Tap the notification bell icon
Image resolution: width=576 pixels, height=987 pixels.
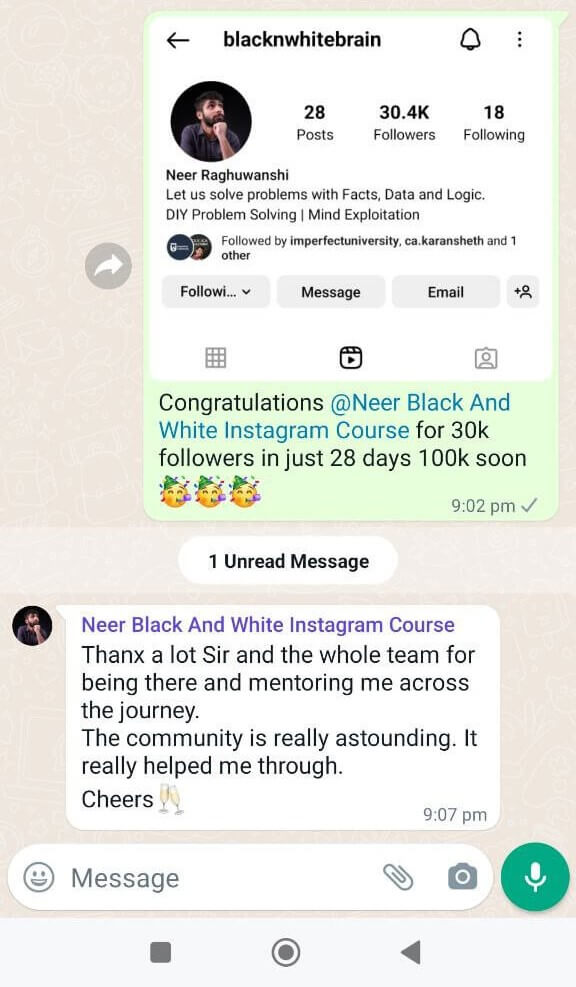[470, 40]
